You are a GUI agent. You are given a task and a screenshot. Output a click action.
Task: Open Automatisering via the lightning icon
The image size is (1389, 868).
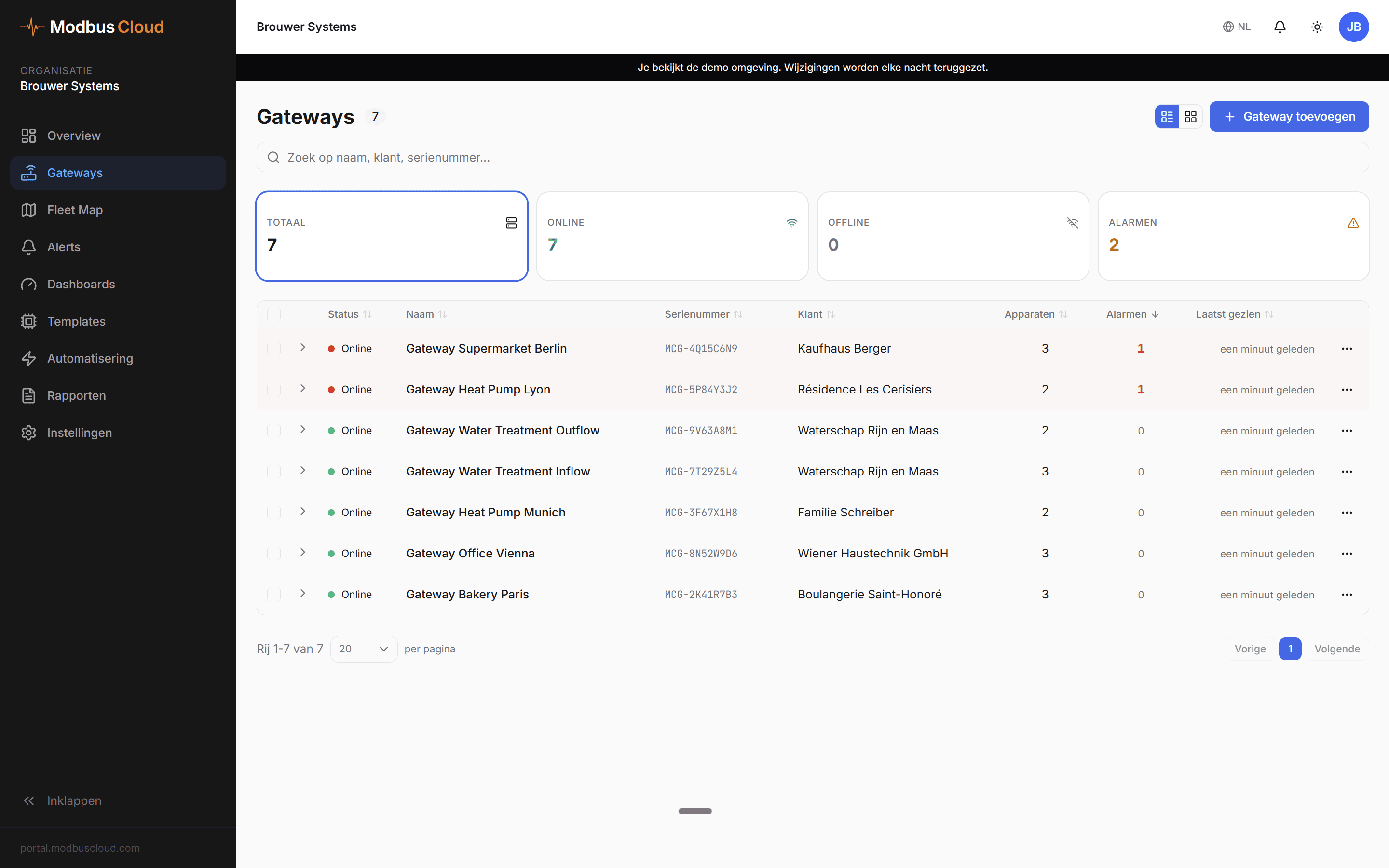pyautogui.click(x=90, y=358)
